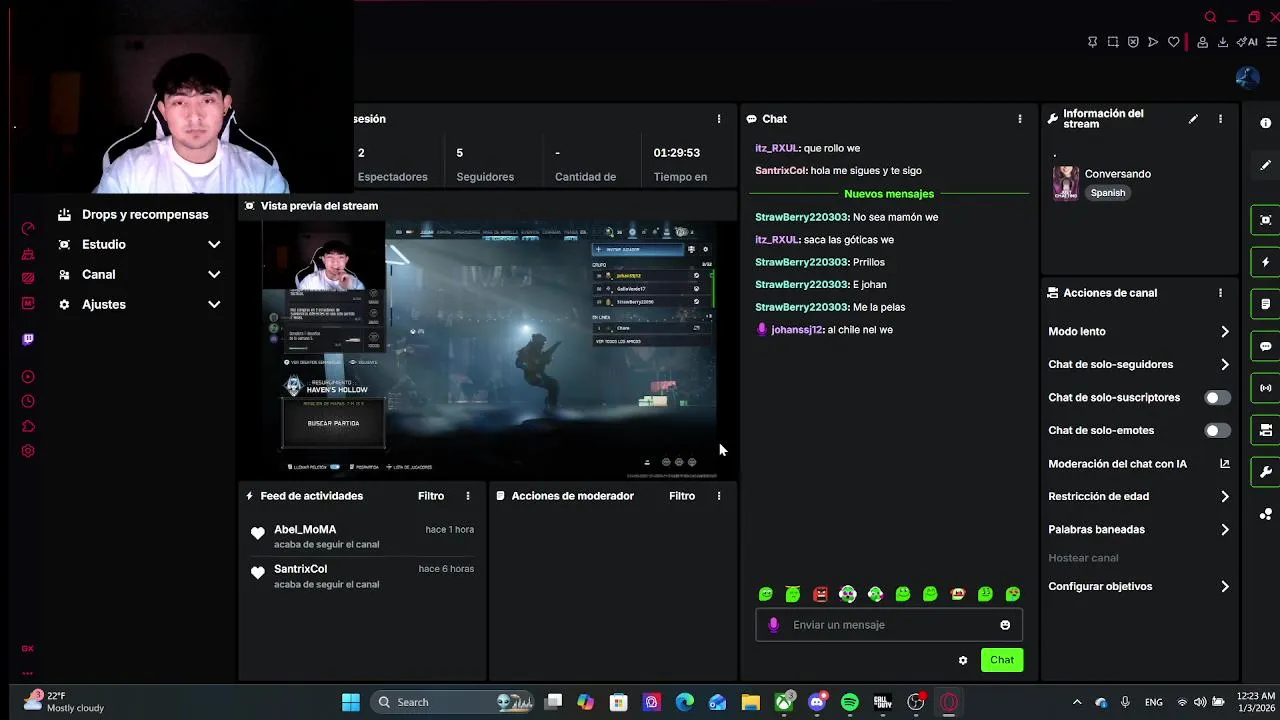The image size is (1280, 720).
Task: Open the pin tab icon in browser toolbar
Action: 1092,42
